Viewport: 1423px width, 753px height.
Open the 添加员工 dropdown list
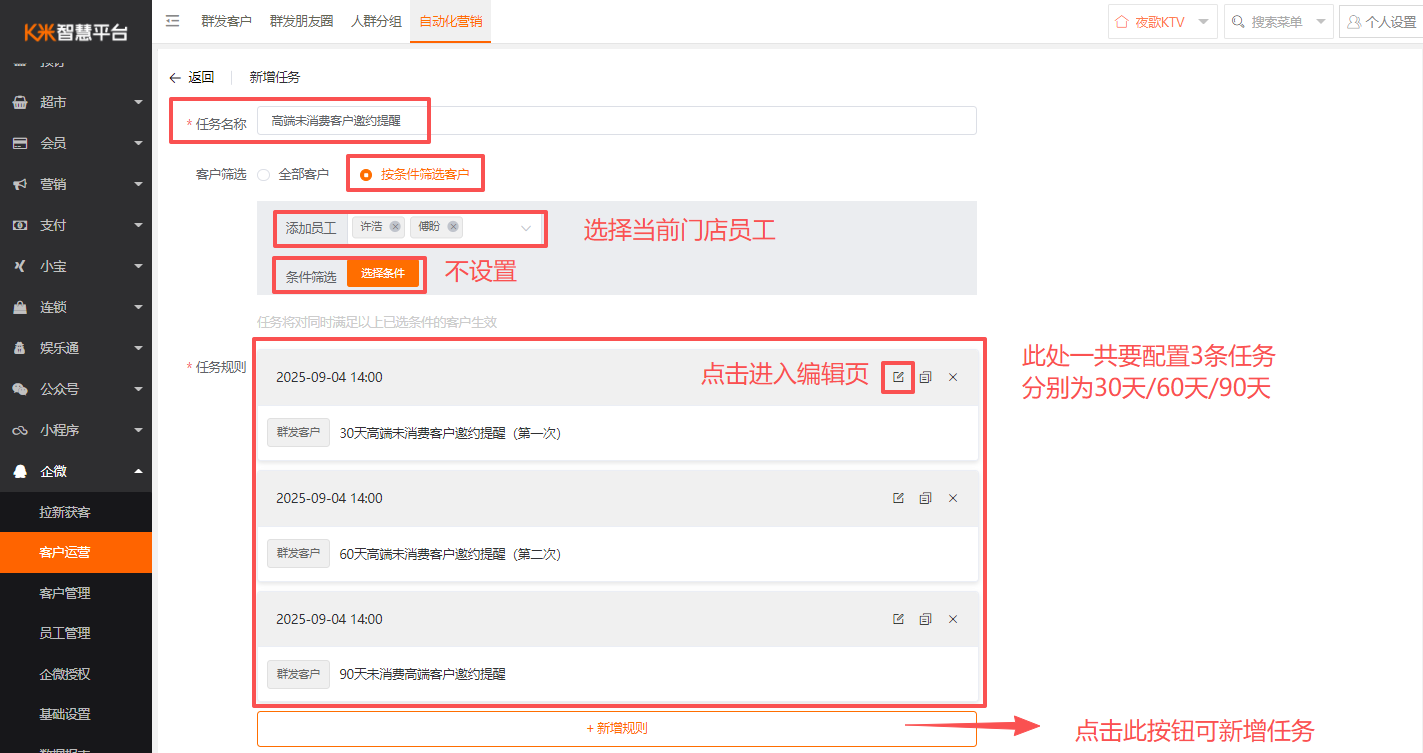(x=526, y=228)
